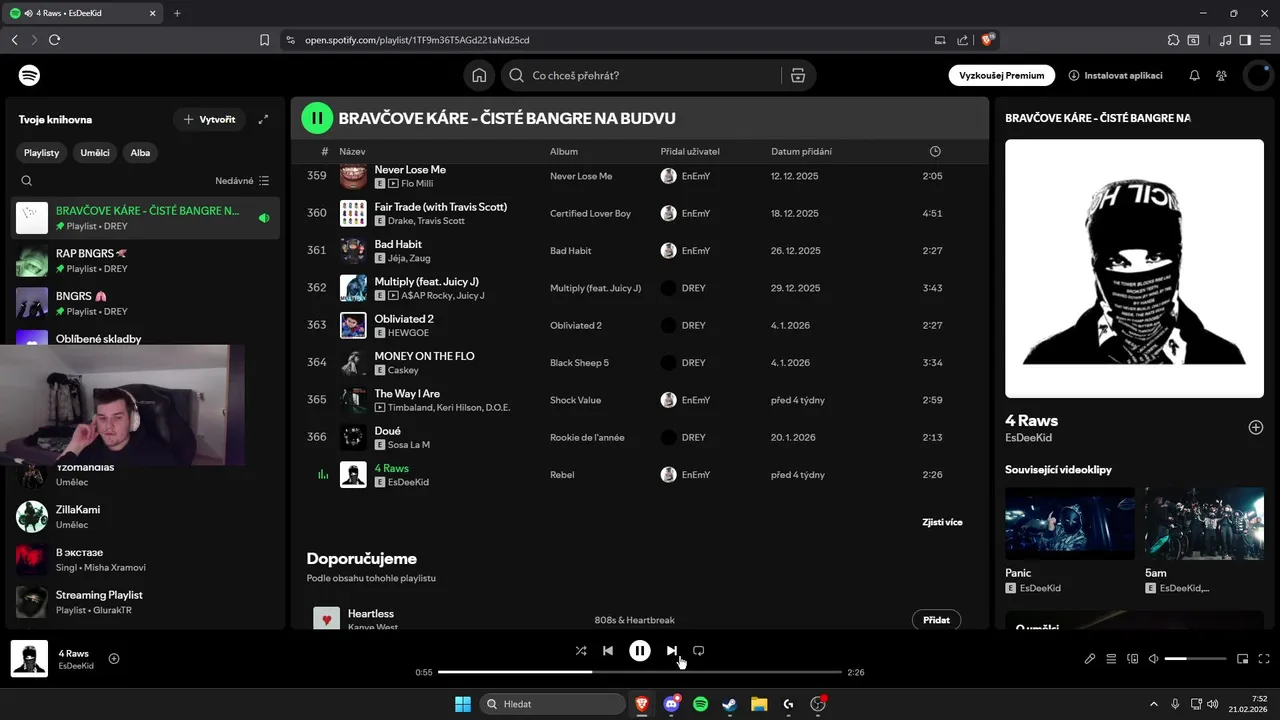Adjust the volume slider

click(x=1195, y=659)
